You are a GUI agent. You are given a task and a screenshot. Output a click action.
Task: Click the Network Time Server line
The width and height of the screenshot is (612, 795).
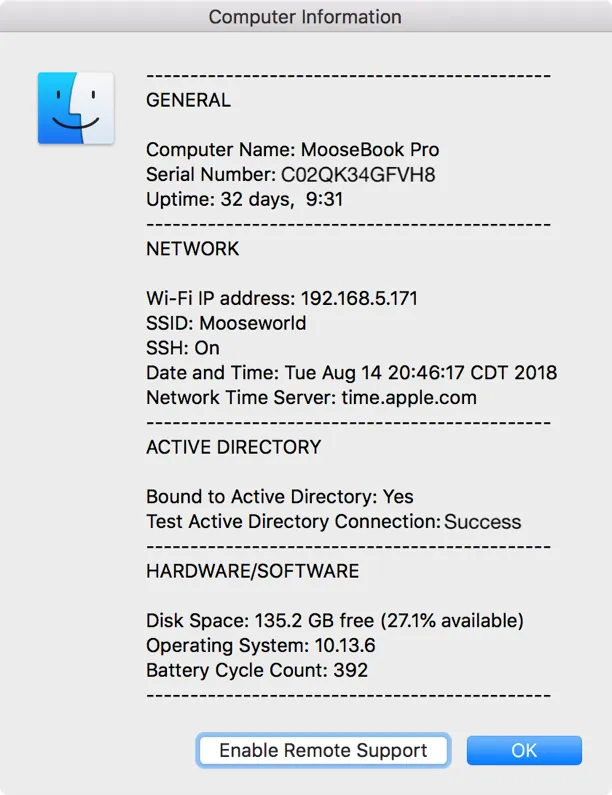click(311, 397)
